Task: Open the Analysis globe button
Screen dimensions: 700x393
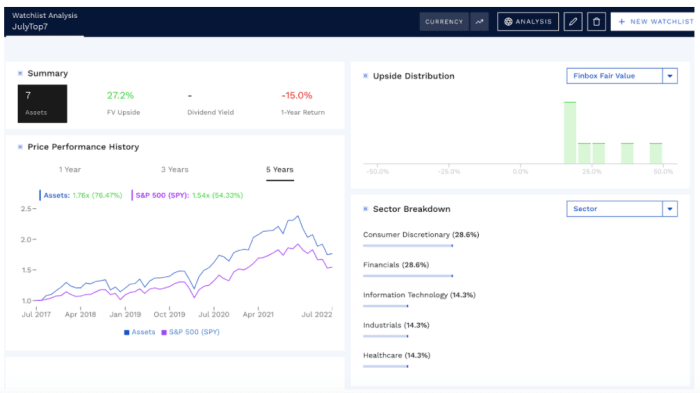Action: (528, 21)
